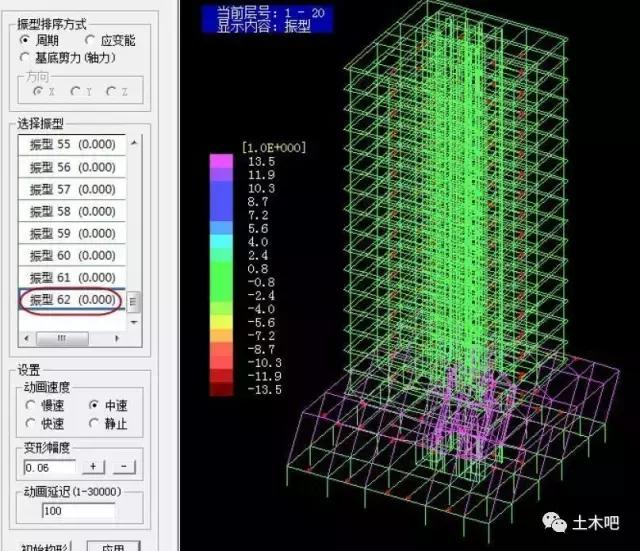The image size is (640, 551).
Task: Click the horizontal scrollbar thumb of mode list
Action: 62,338
